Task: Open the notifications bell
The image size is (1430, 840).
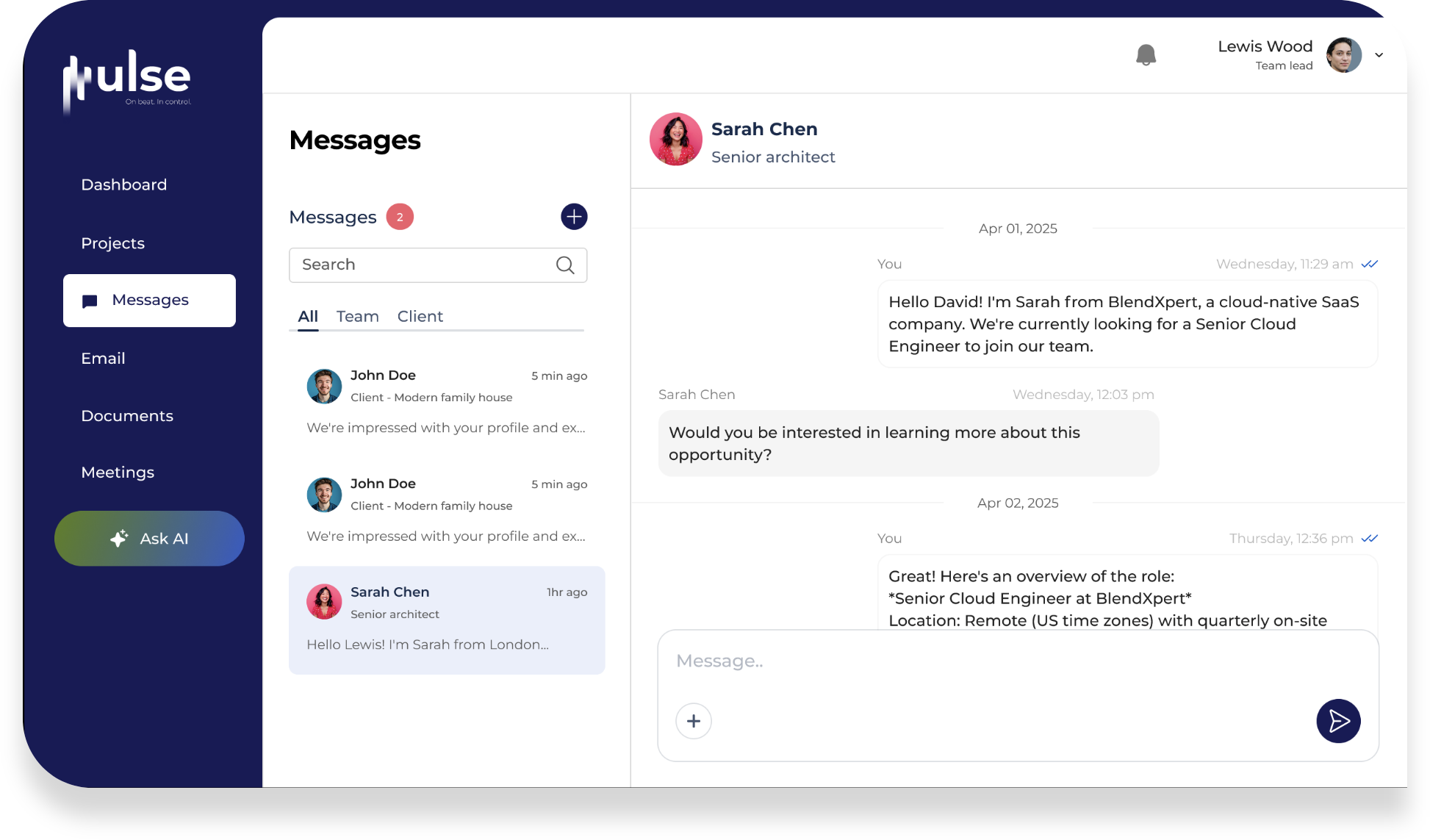Action: point(1146,55)
